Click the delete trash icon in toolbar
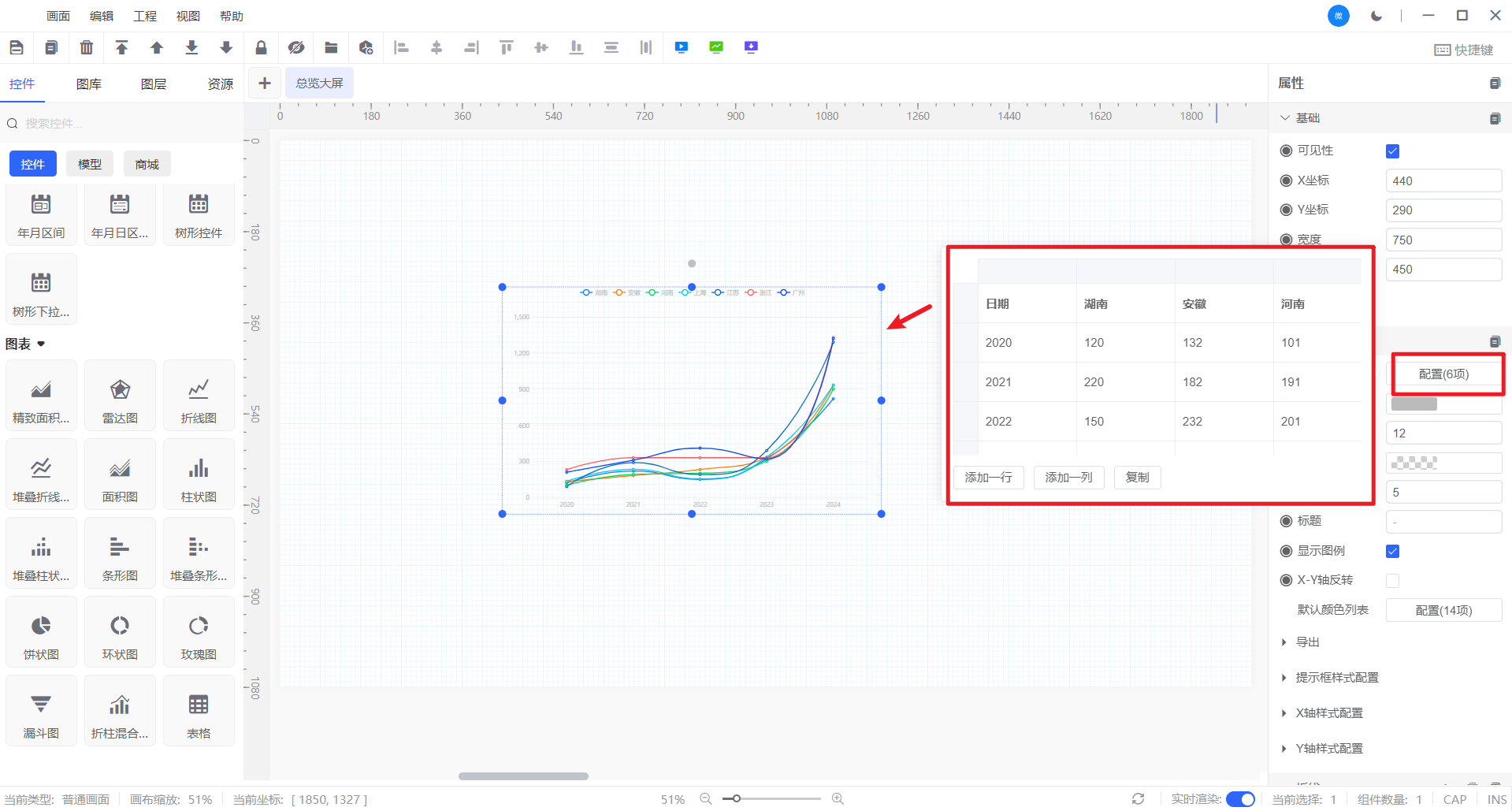 [x=87, y=48]
